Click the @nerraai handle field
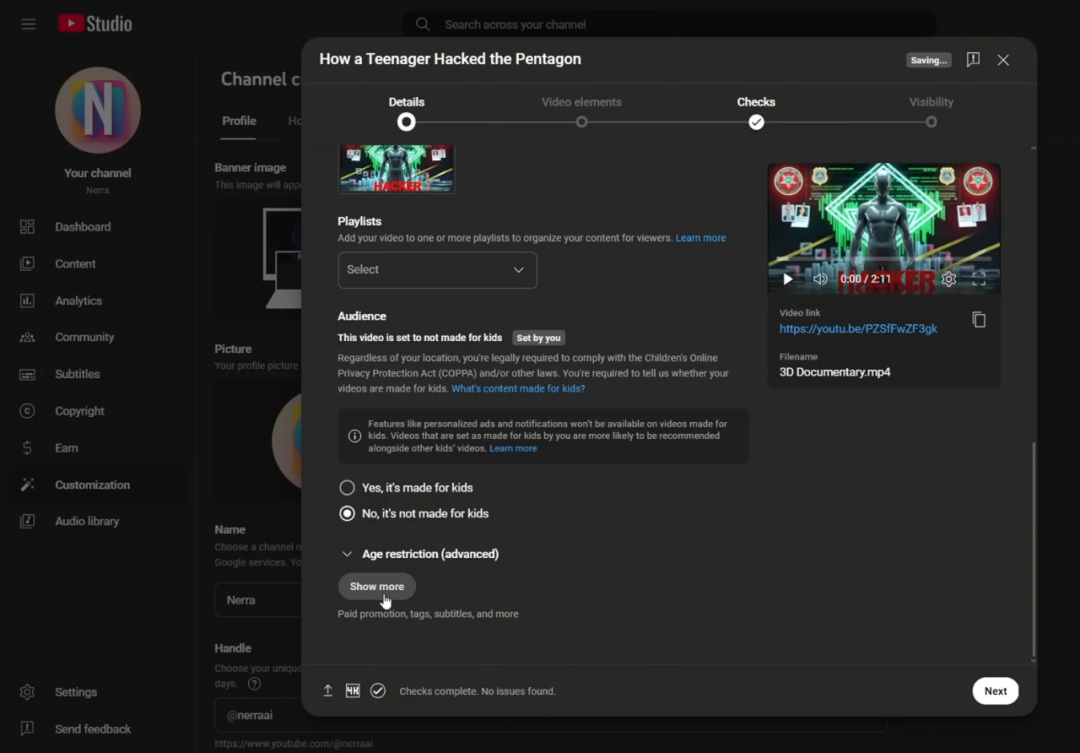 (258, 715)
